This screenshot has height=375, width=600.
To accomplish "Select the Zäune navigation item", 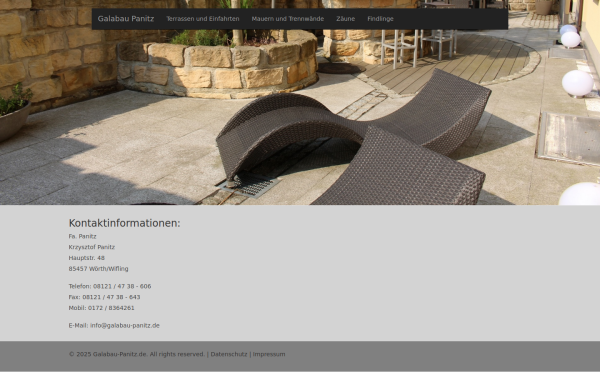I will 346,19.
